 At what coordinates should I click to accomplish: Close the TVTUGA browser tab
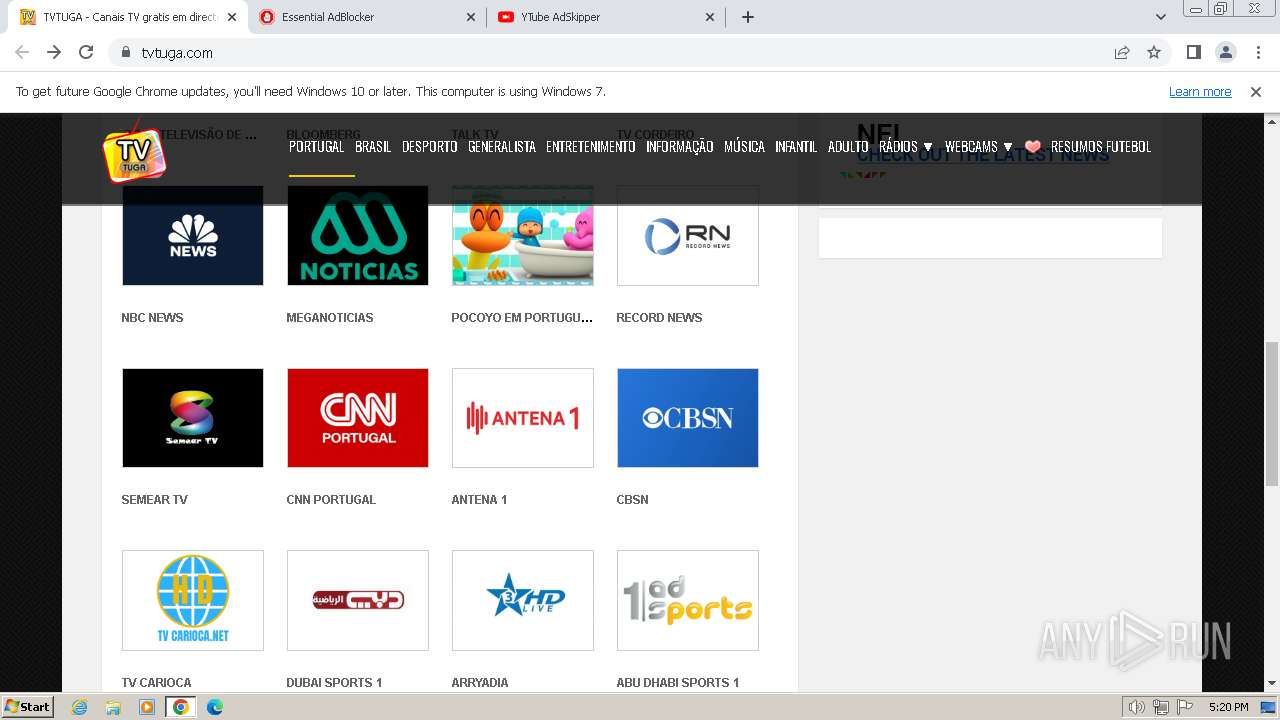pyautogui.click(x=232, y=17)
